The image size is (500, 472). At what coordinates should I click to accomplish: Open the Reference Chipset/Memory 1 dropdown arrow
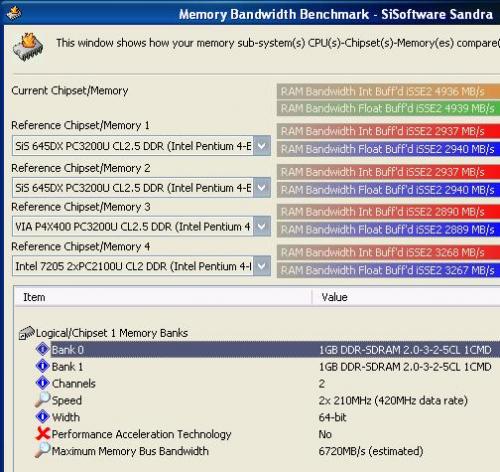262,146
